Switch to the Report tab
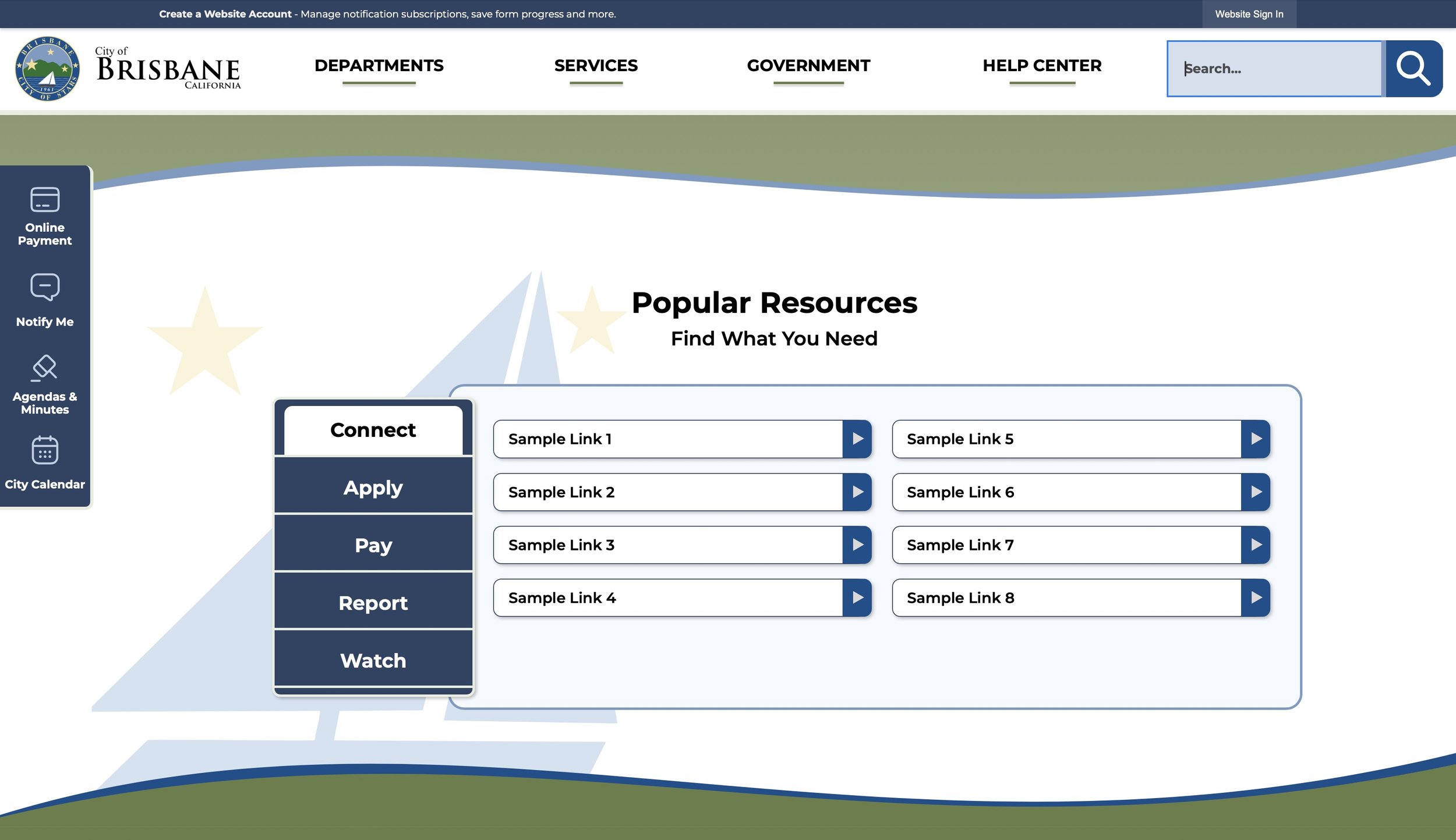This screenshot has height=840, width=1456. [x=373, y=602]
